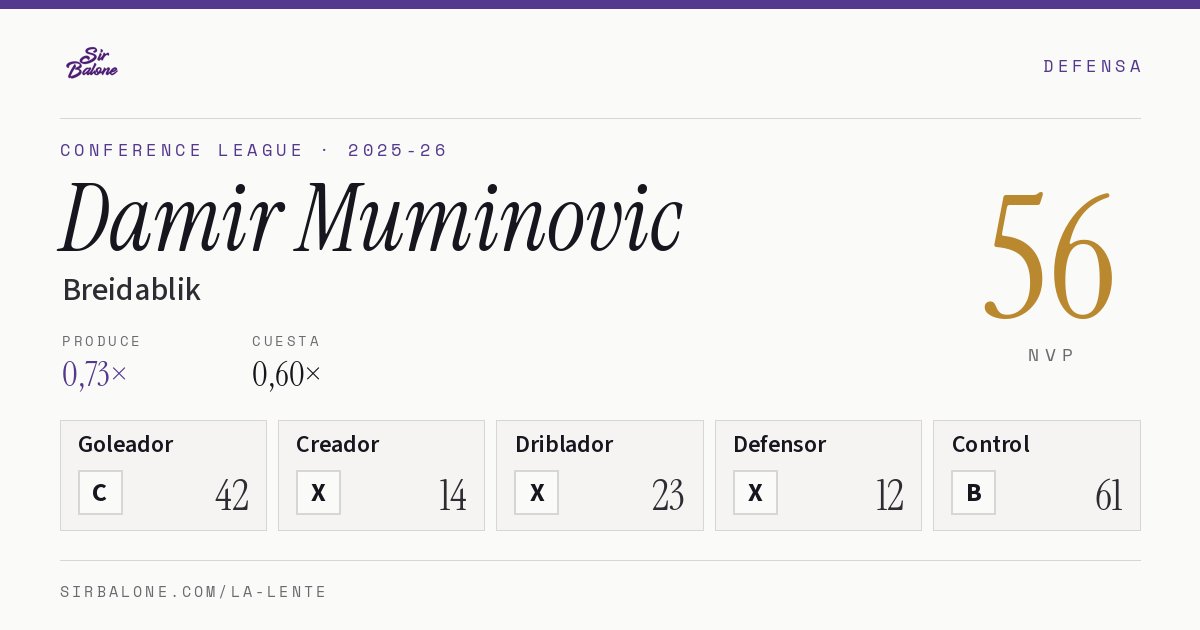This screenshot has width=1200, height=630.
Task: Click the Defensor score 12
Action: [x=890, y=495]
